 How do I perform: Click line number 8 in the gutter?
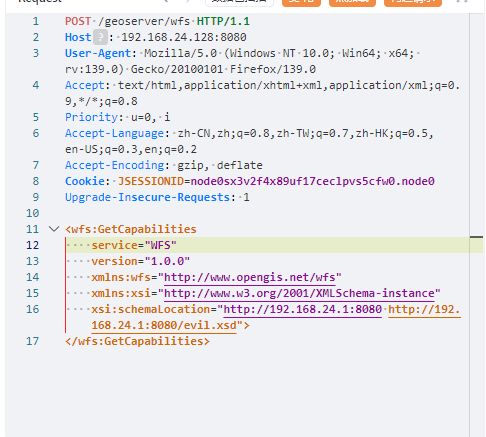click(36, 181)
